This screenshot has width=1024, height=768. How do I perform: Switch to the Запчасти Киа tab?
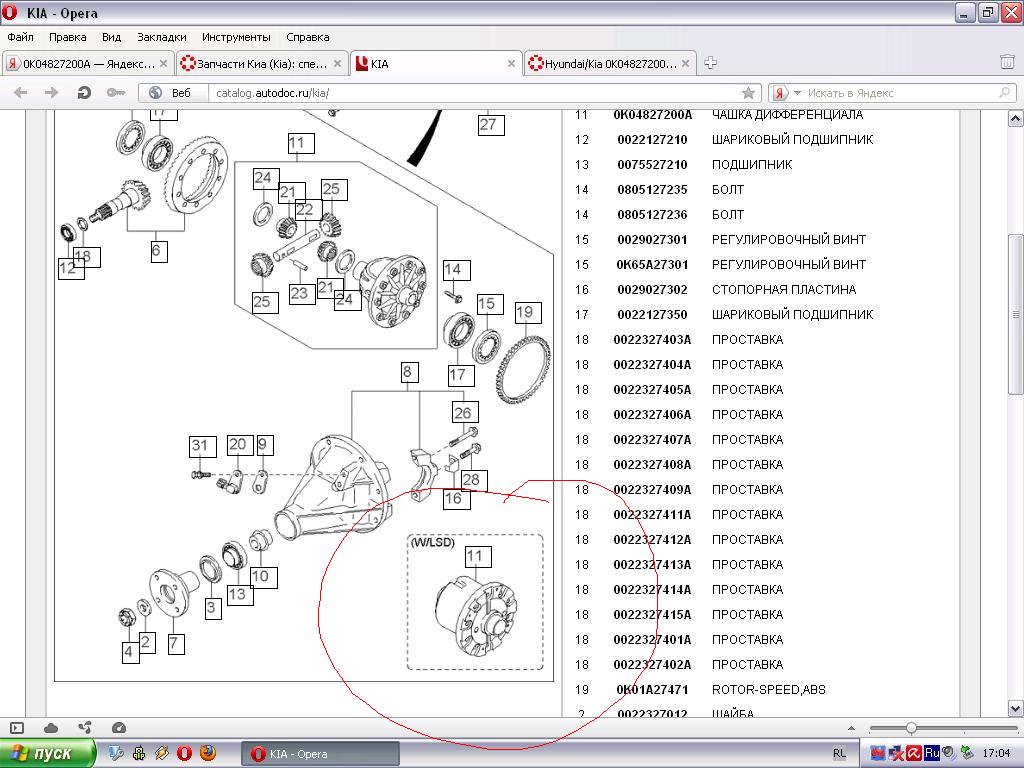pyautogui.click(x=260, y=63)
